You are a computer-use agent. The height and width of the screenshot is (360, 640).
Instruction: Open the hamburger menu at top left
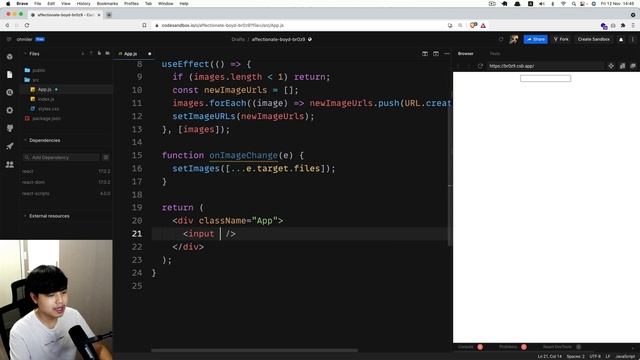click(x=9, y=39)
